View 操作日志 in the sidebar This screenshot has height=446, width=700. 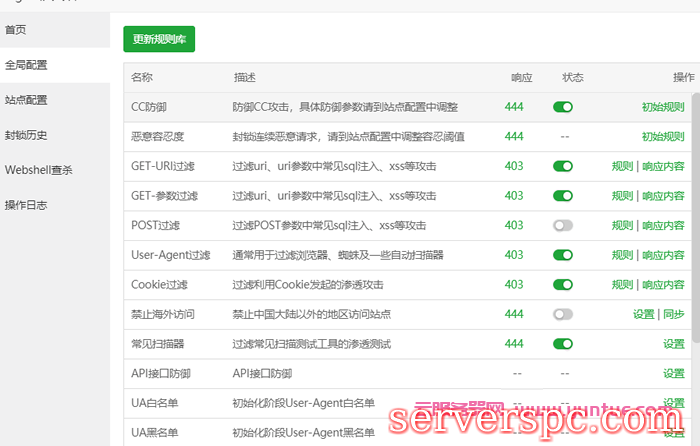26,205
